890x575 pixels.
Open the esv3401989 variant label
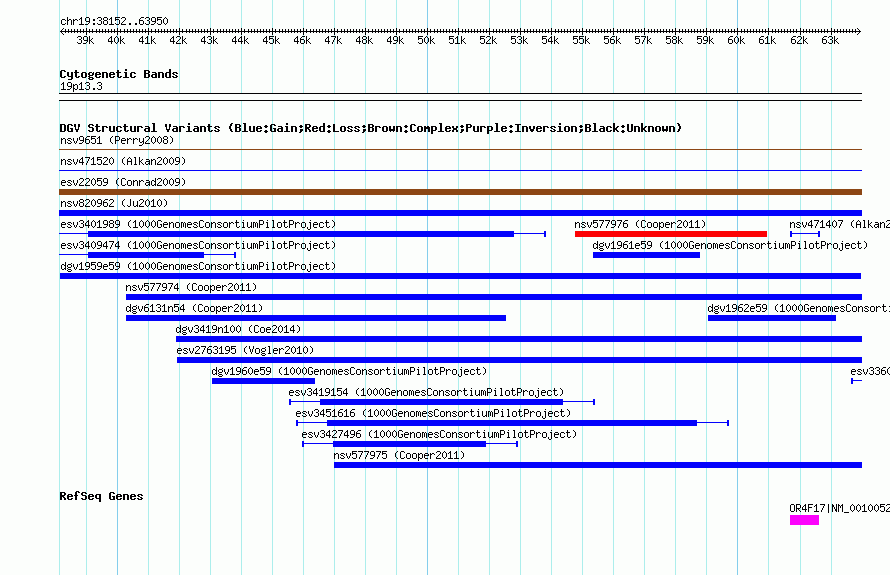198,224
